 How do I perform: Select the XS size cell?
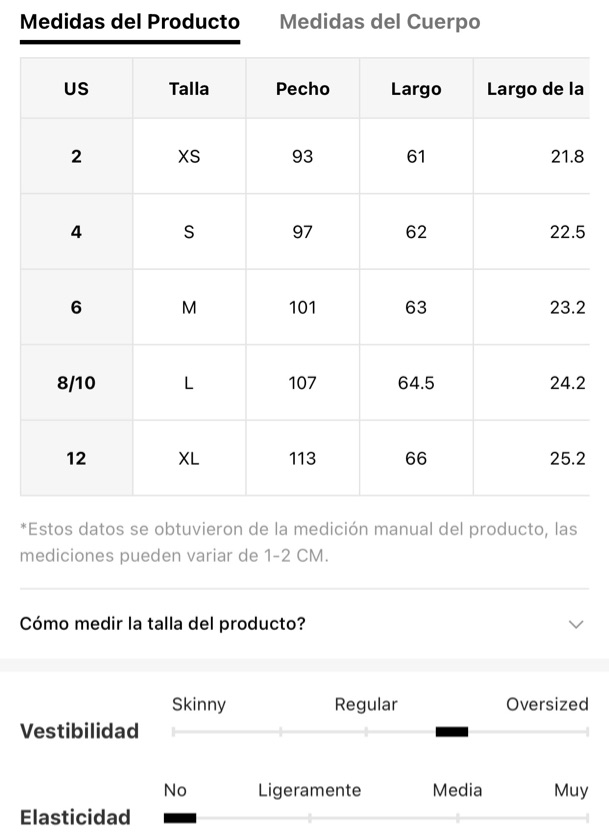[189, 156]
